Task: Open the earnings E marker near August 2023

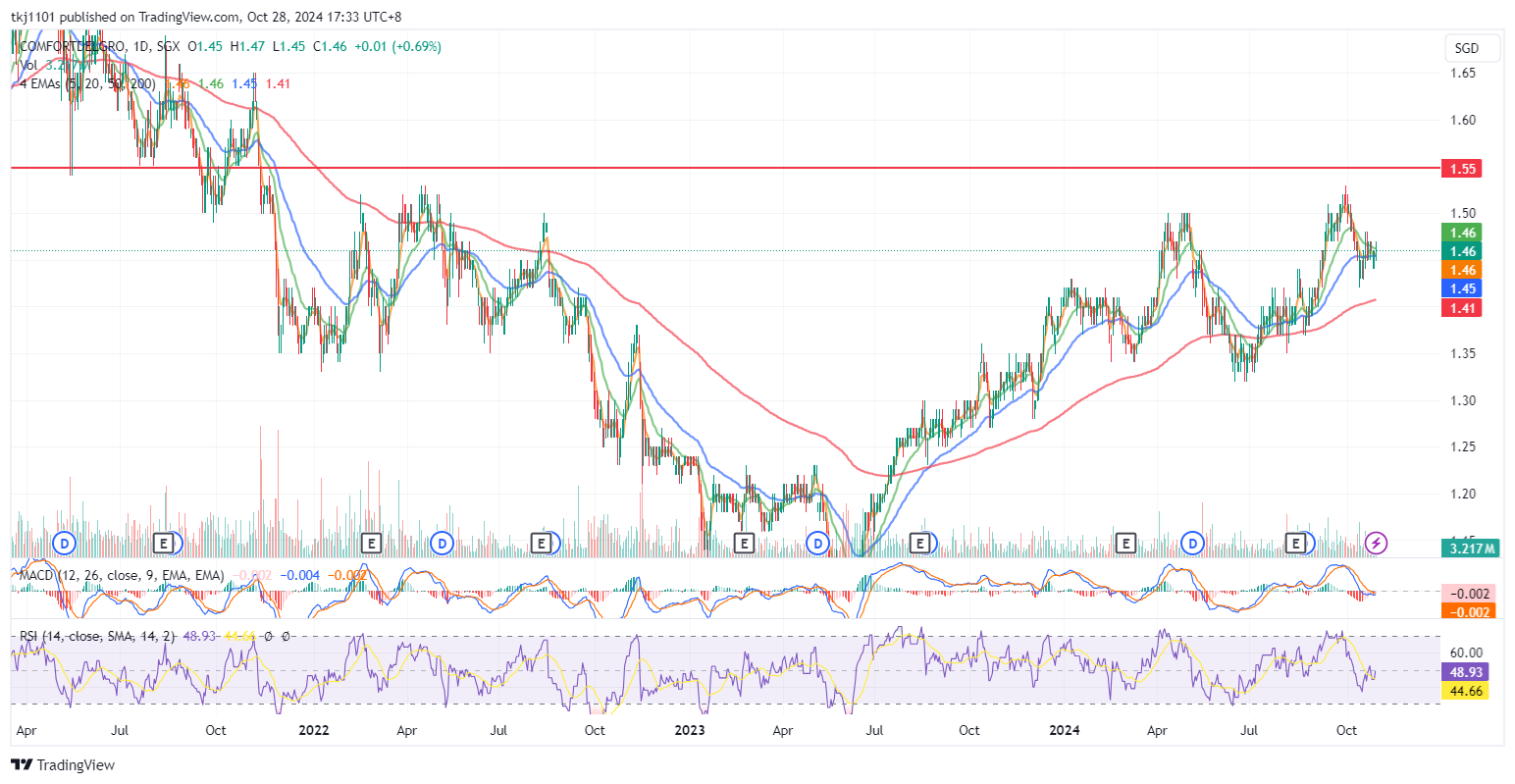Action: tap(920, 543)
